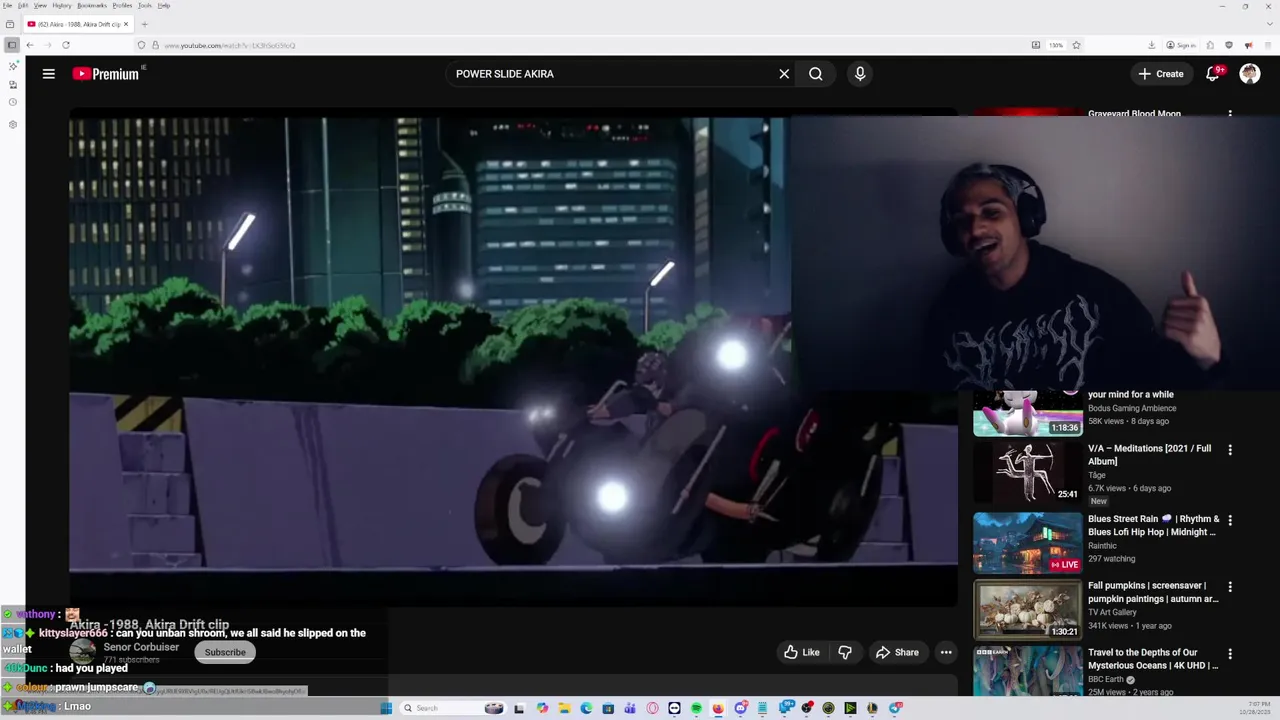Reset the 130% zoom level indicator
Image resolution: width=1280 pixels, height=720 pixels.
[x=1056, y=45]
